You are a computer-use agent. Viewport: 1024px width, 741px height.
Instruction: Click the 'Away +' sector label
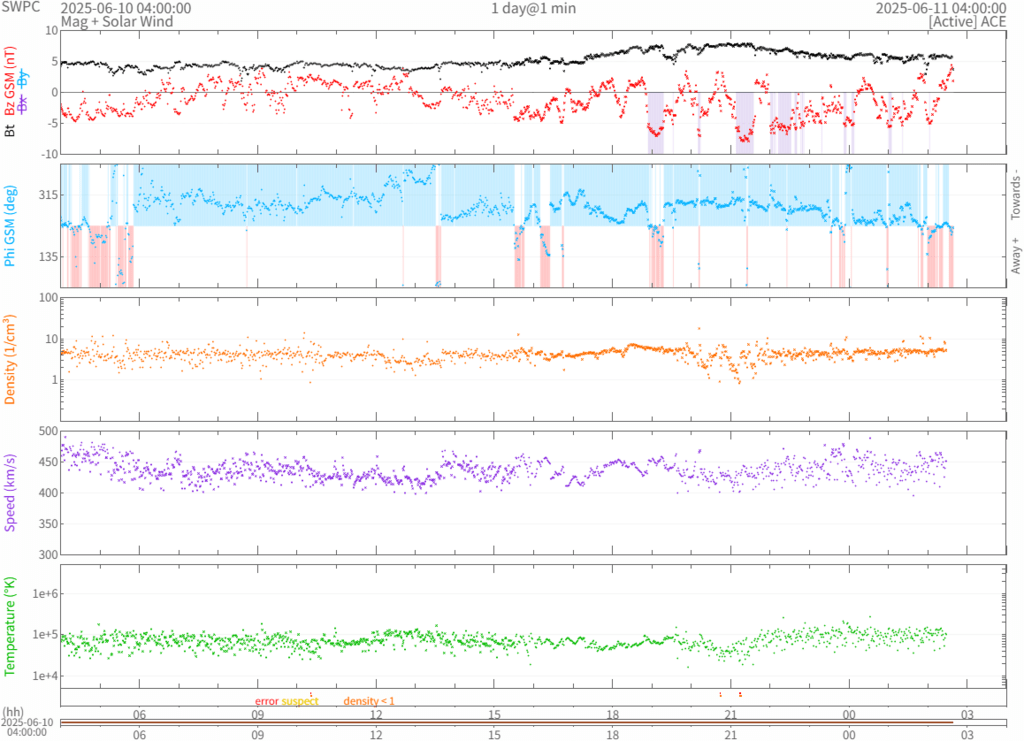[x=1016, y=256]
